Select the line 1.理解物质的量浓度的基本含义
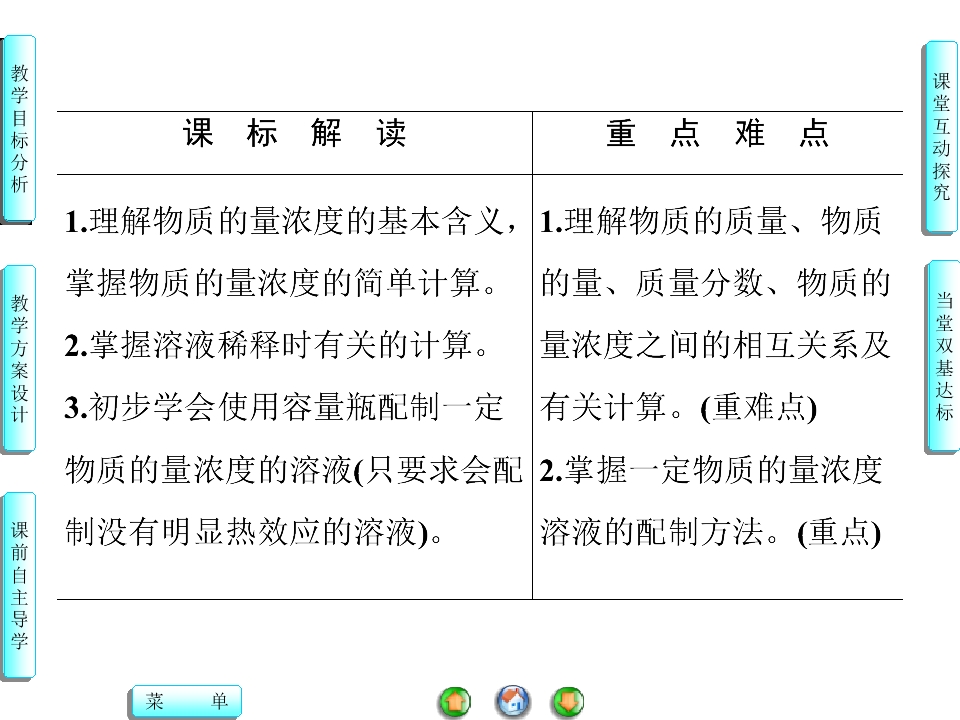 (x=291, y=221)
